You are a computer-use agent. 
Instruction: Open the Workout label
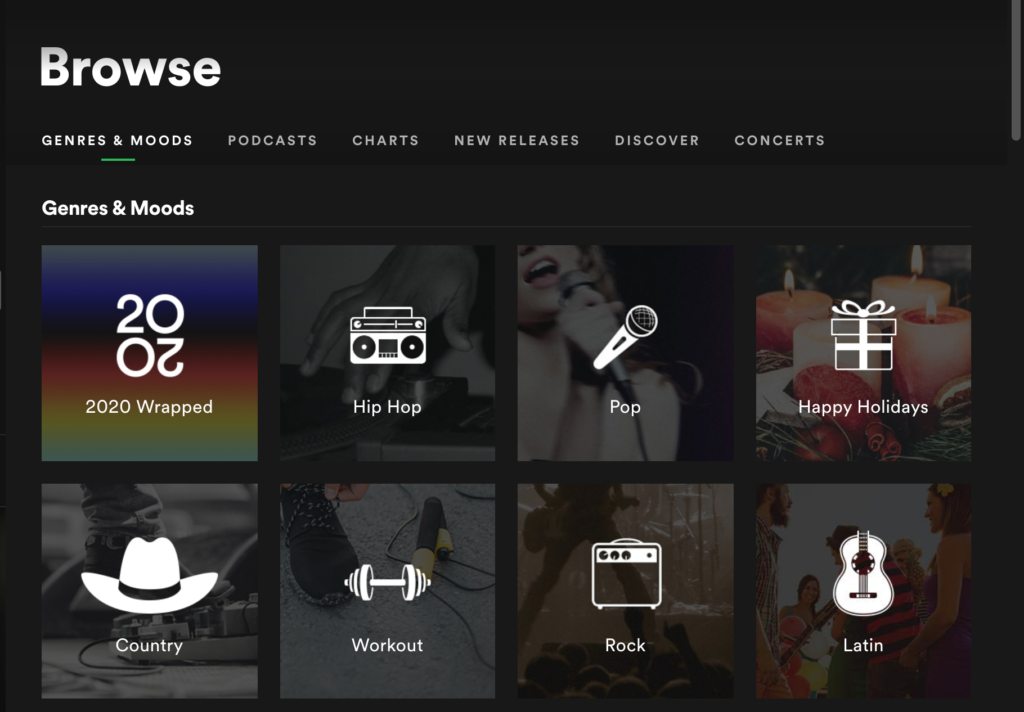point(387,645)
